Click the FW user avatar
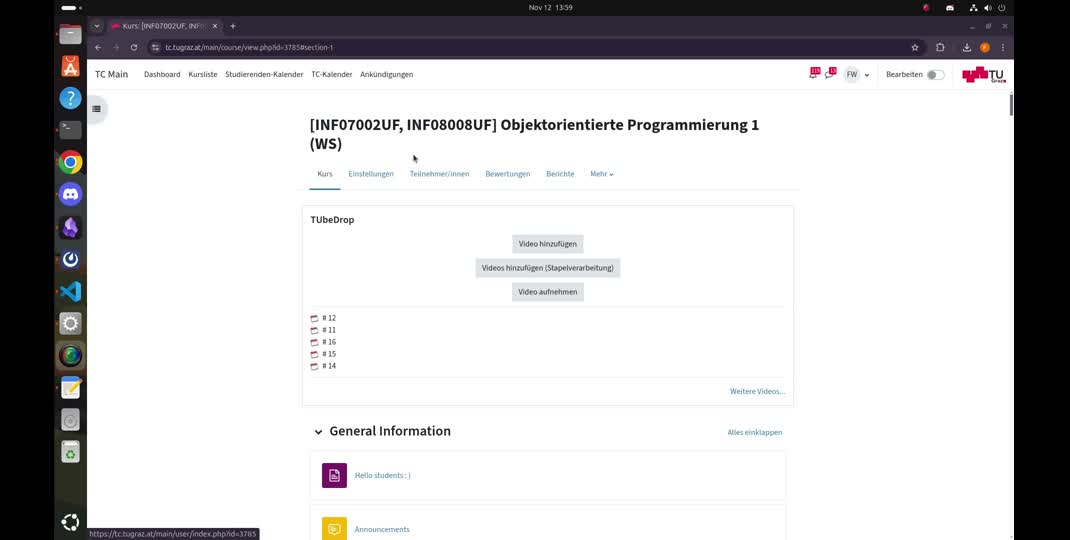Screen dimensions: 1070x540 pyautogui.click(x=852, y=74)
